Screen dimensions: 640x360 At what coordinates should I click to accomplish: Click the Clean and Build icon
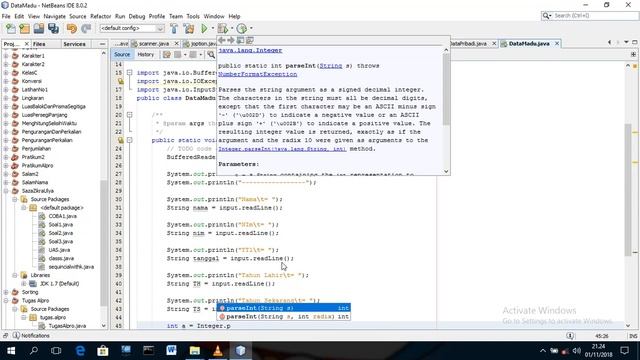tap(189, 29)
